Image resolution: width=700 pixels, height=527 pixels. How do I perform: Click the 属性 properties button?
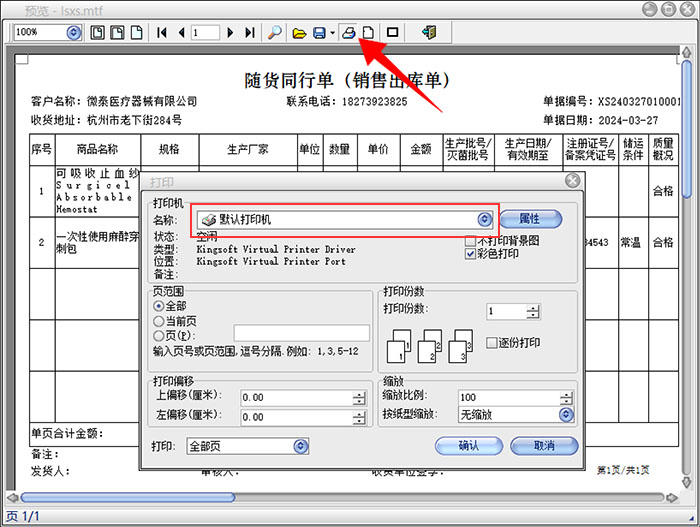coord(531,219)
